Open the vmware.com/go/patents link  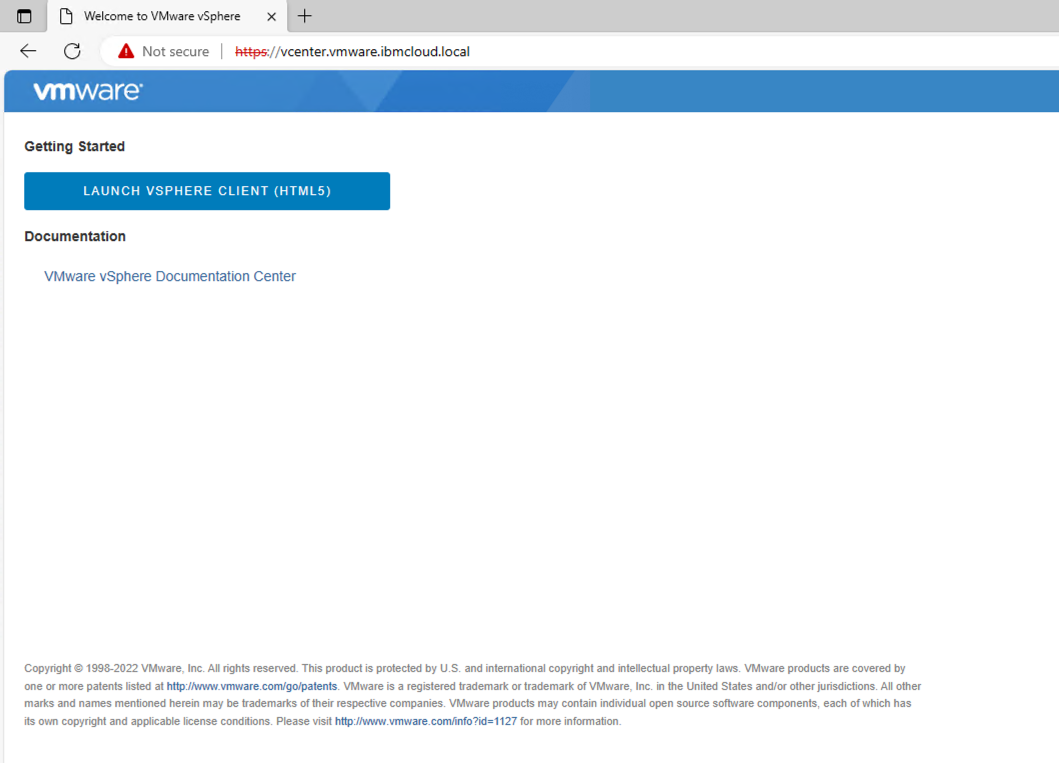(x=252, y=686)
